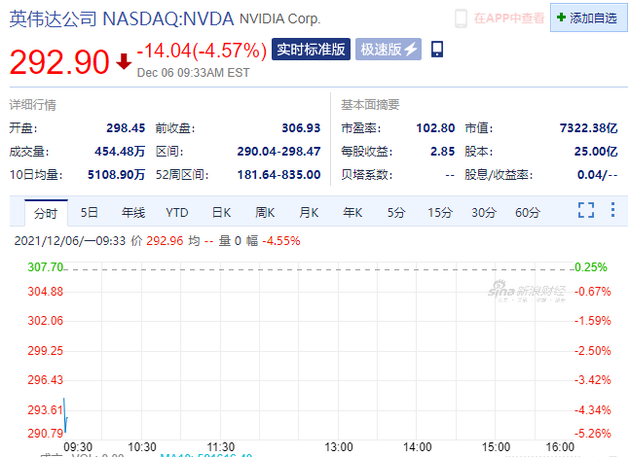Switch to 极速版 fast version
This screenshot has width=630, height=457.
coord(388,49)
